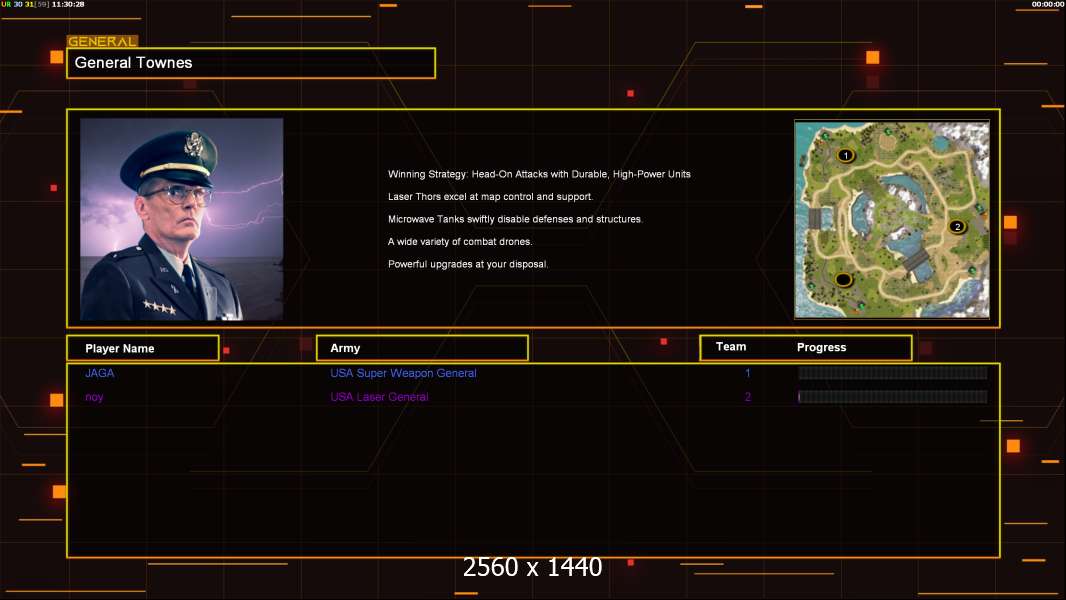1066x600 pixels.
Task: Click the empty black start marker on minimap
Action: click(843, 279)
